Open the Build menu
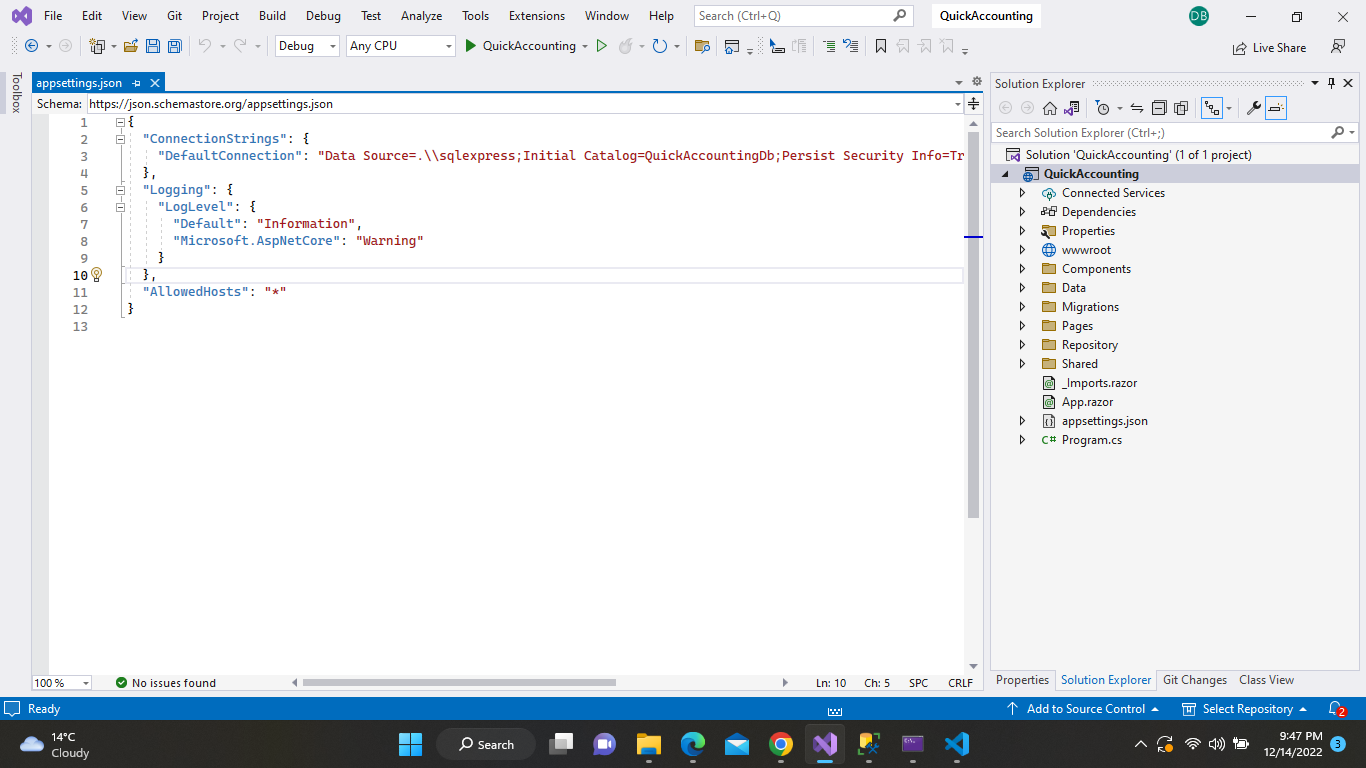 point(272,16)
